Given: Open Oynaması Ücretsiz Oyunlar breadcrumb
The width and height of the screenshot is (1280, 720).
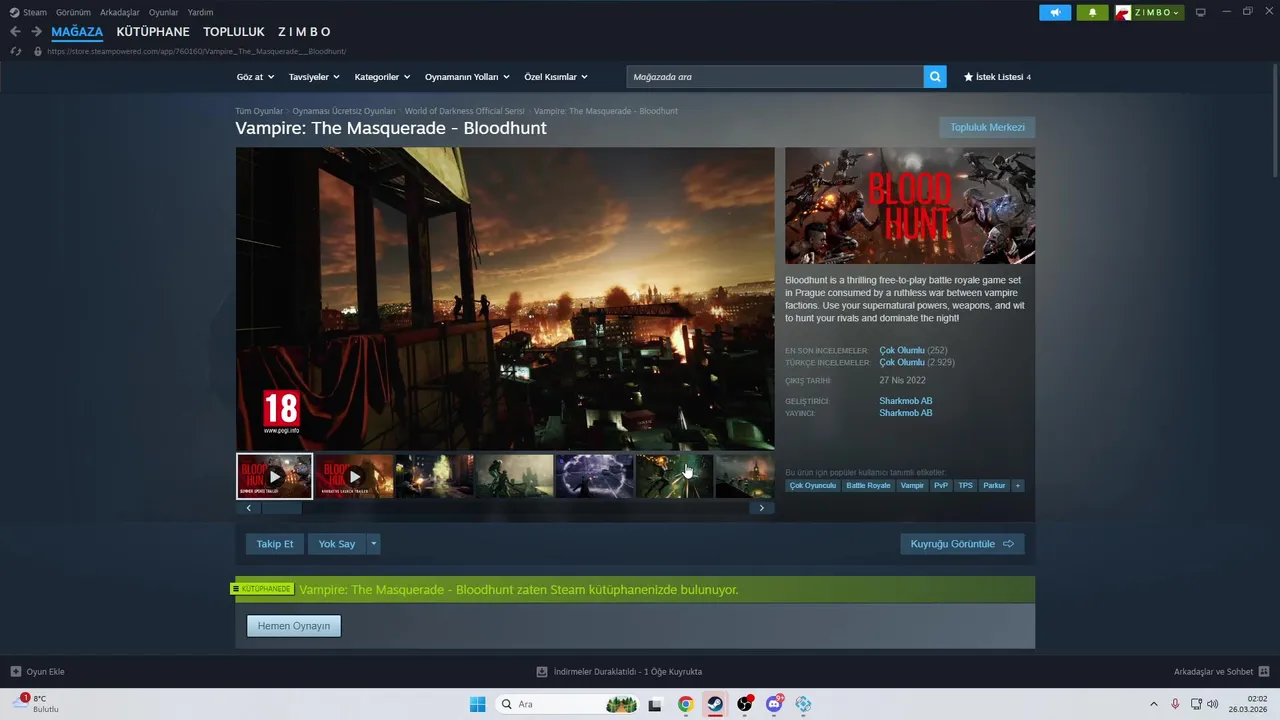Looking at the screenshot, I should pos(344,111).
